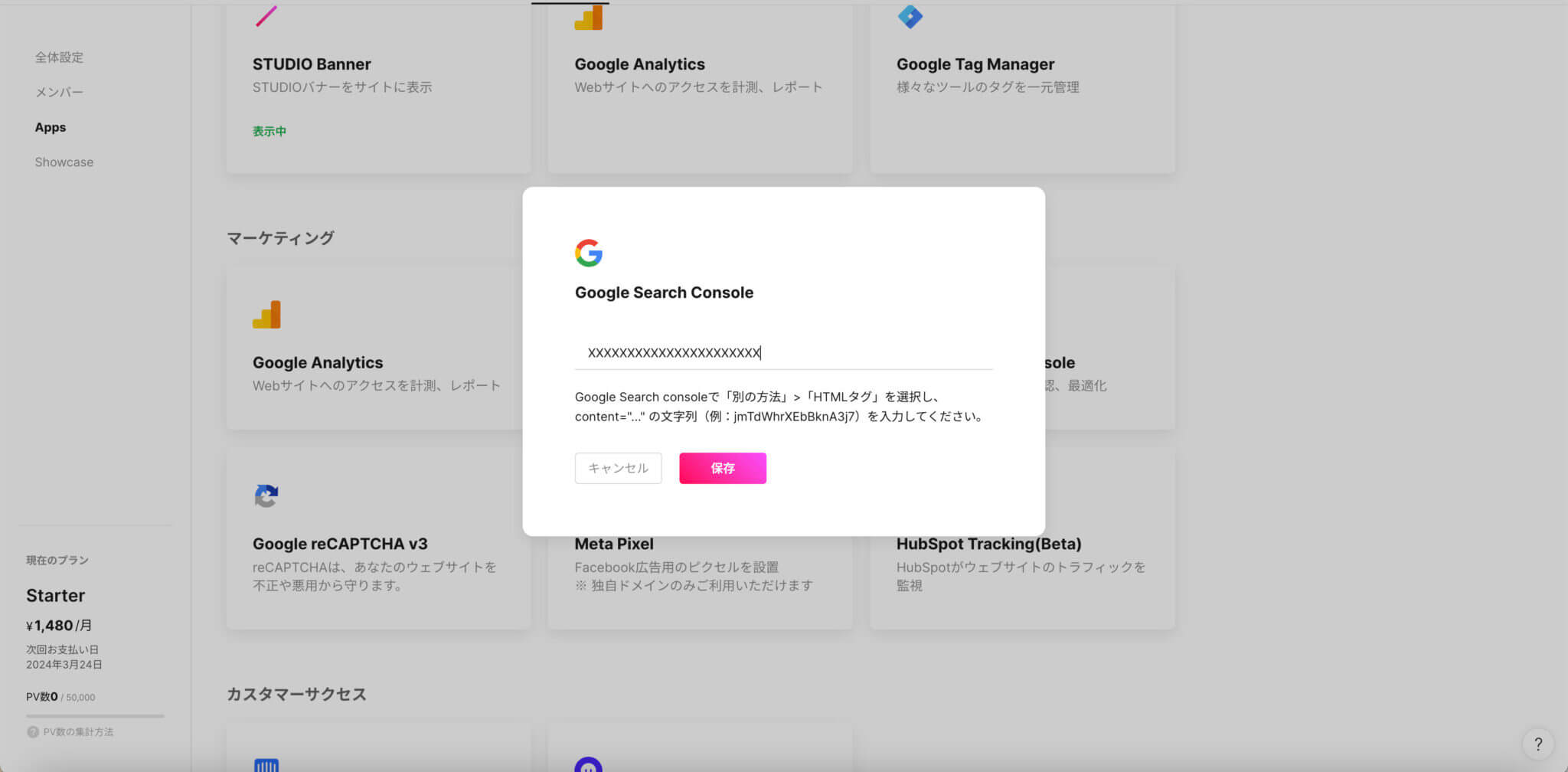The height and width of the screenshot is (772, 1568).
Task: Click the PV count progress bar
Action: point(95,716)
